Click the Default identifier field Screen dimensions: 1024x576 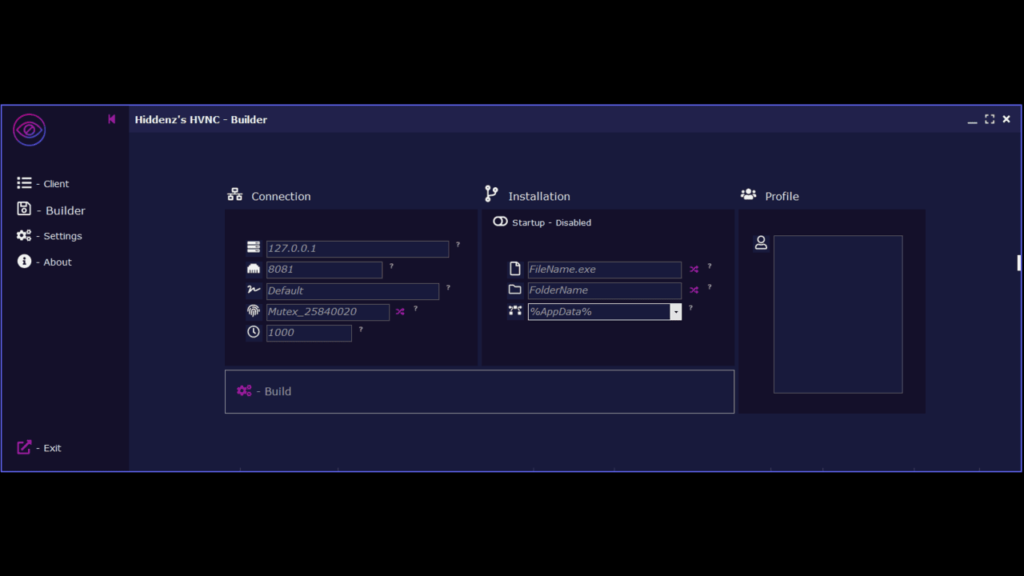(352, 291)
